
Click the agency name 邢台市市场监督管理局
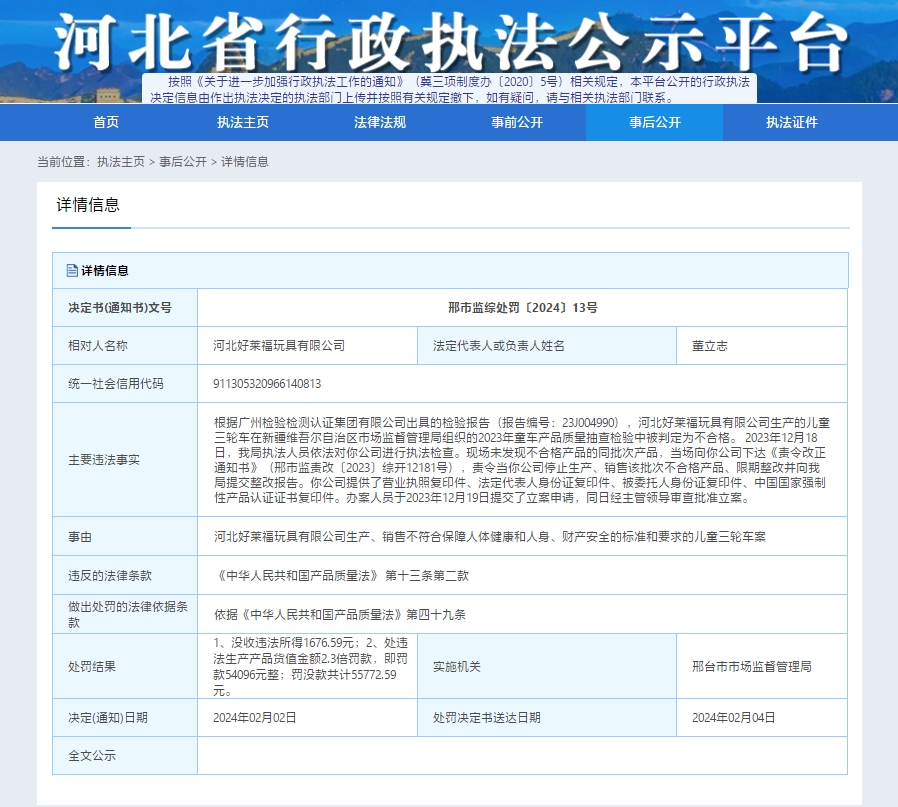751,667
